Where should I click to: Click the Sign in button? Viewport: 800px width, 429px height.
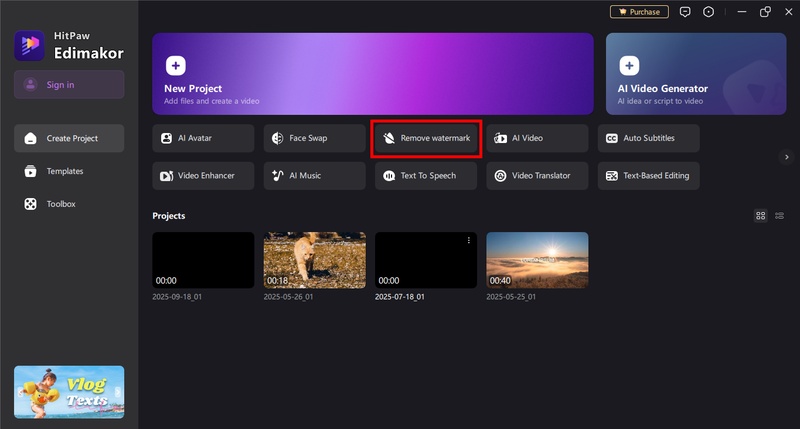(x=69, y=85)
